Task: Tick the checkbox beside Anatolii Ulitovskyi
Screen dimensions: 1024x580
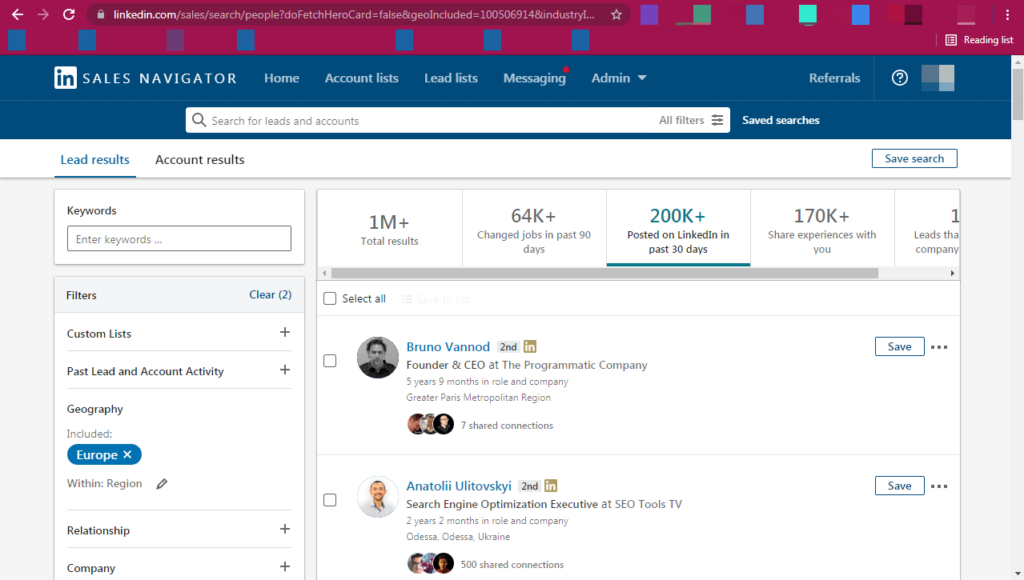Action: click(x=330, y=500)
